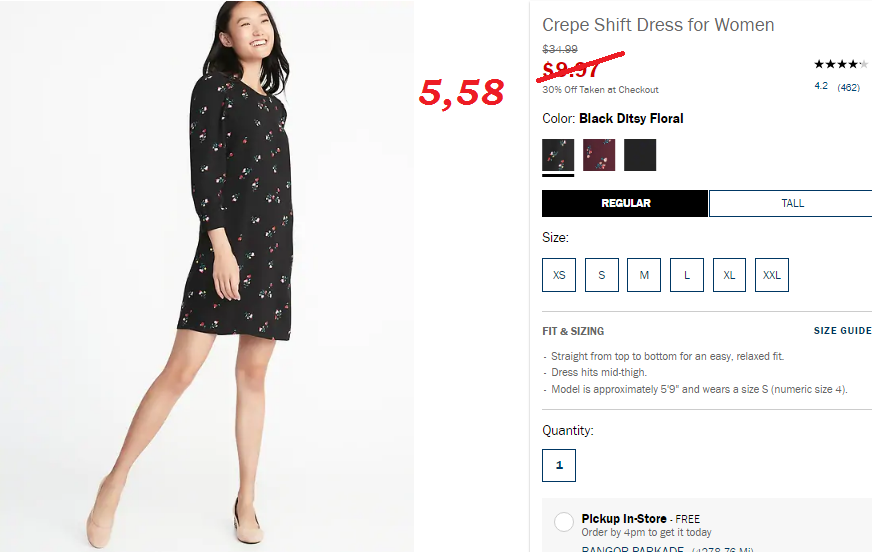Screen dimensions: 872x552
Task: Choose size XS
Action: point(559,275)
